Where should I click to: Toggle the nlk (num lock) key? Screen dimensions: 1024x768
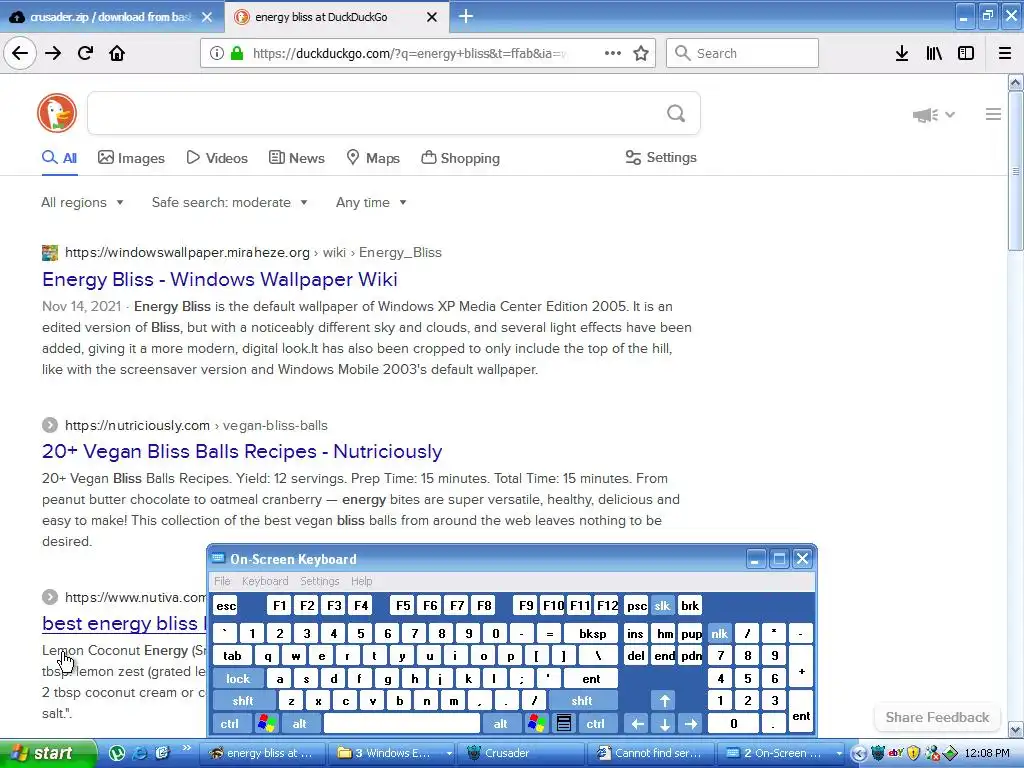coord(720,633)
